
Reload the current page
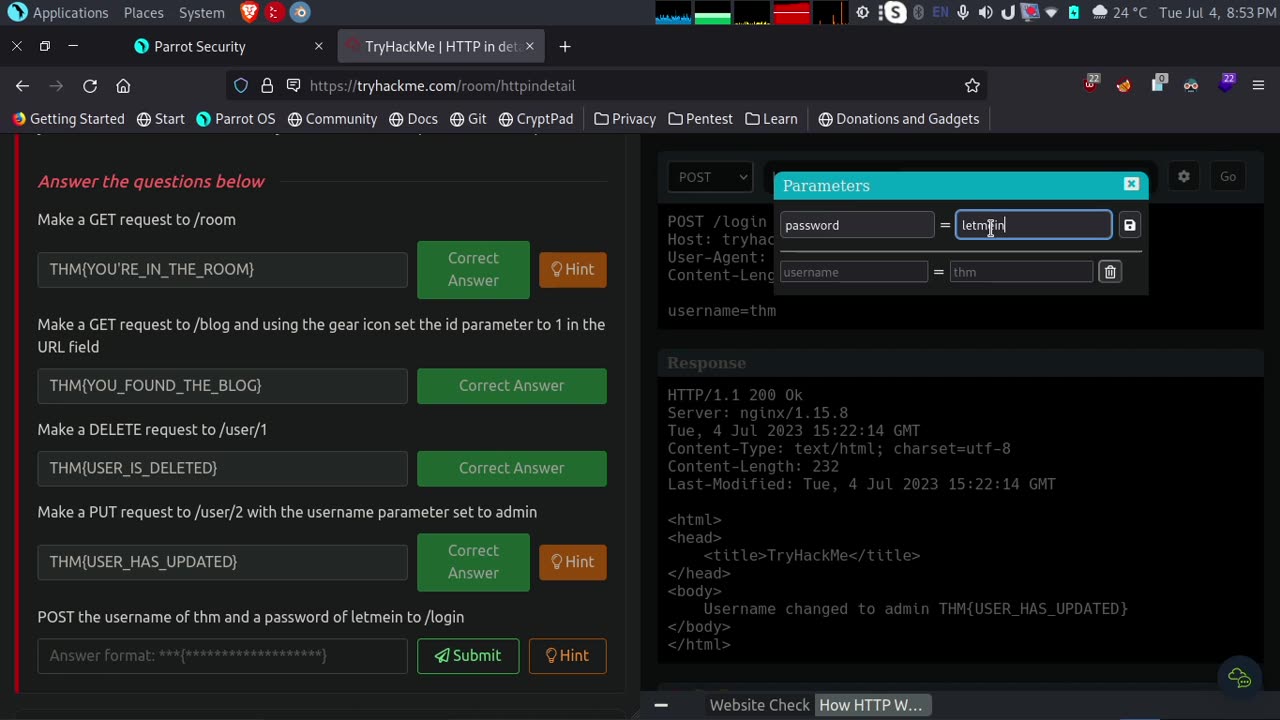[90, 86]
